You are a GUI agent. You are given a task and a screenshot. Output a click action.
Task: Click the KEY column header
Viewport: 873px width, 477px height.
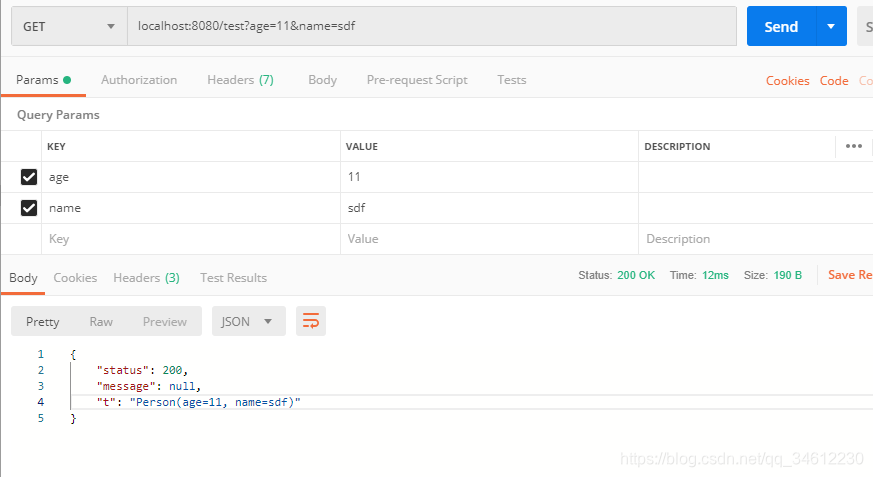point(56,146)
